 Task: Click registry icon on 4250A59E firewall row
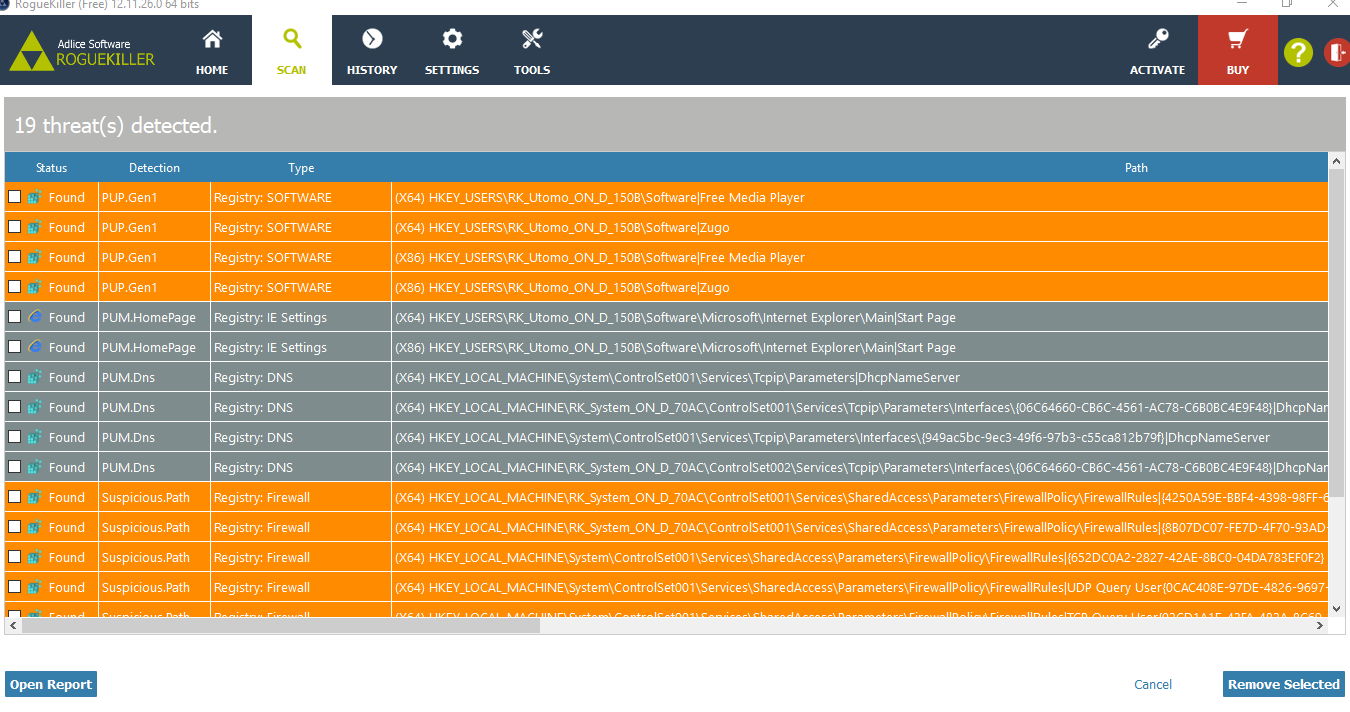pos(36,497)
